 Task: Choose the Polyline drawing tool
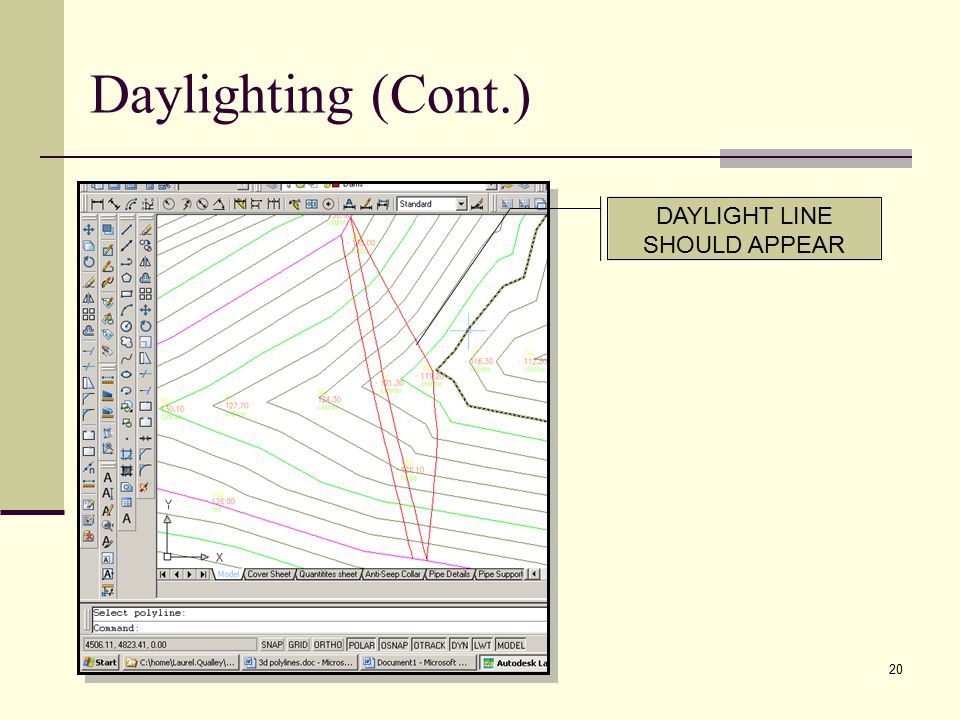(127, 261)
